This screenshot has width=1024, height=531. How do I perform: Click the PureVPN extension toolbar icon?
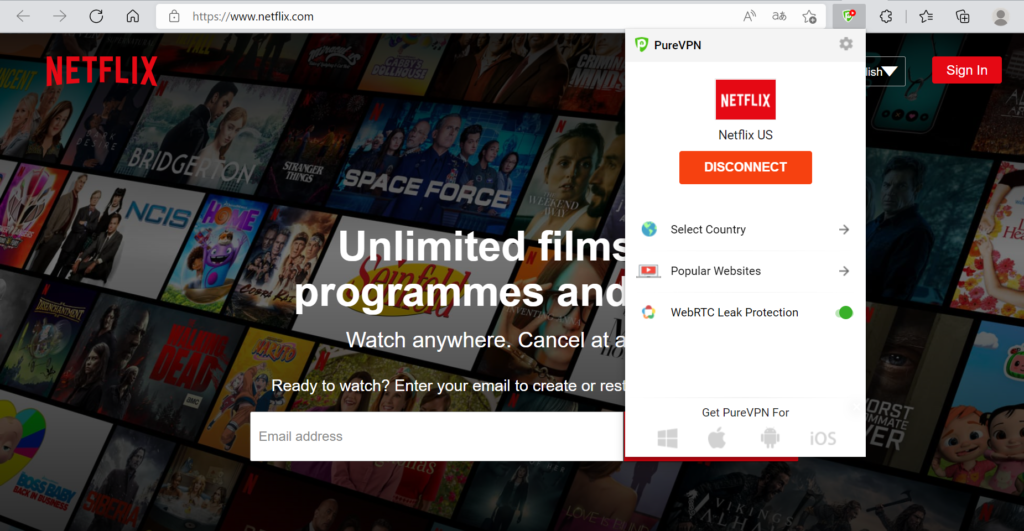pos(849,16)
